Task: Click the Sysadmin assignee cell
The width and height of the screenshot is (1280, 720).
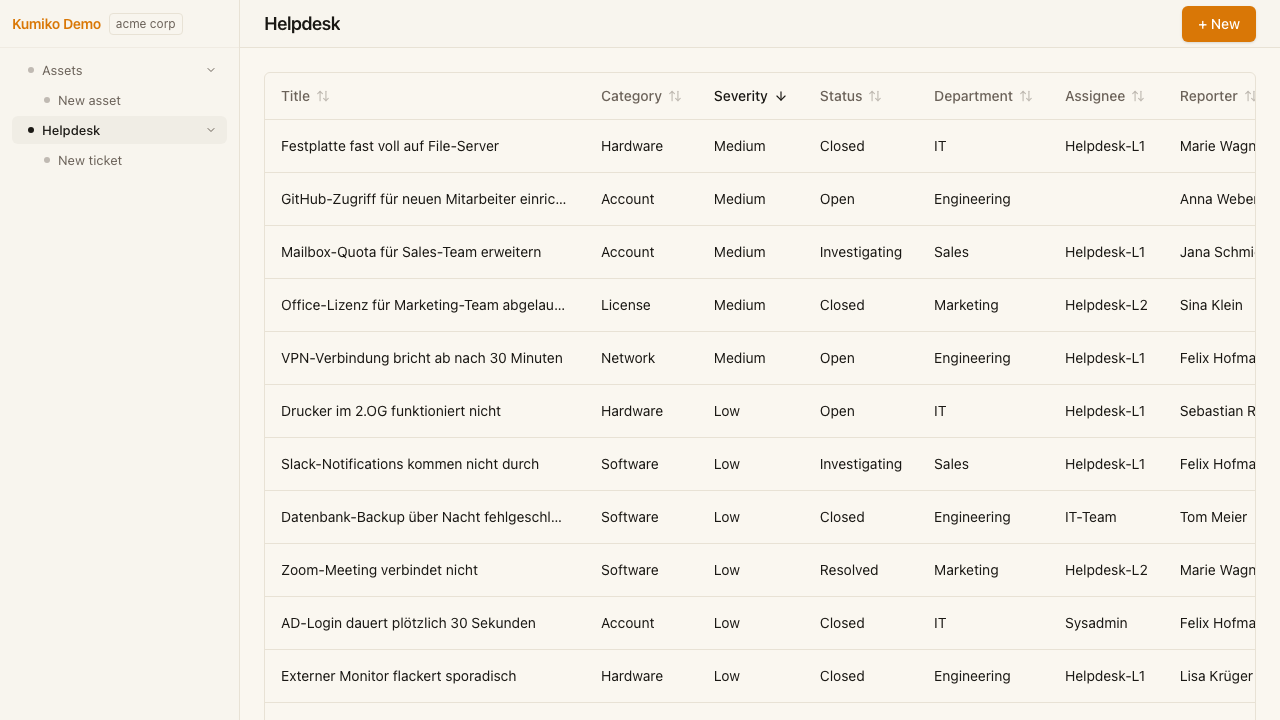Action: [1096, 623]
